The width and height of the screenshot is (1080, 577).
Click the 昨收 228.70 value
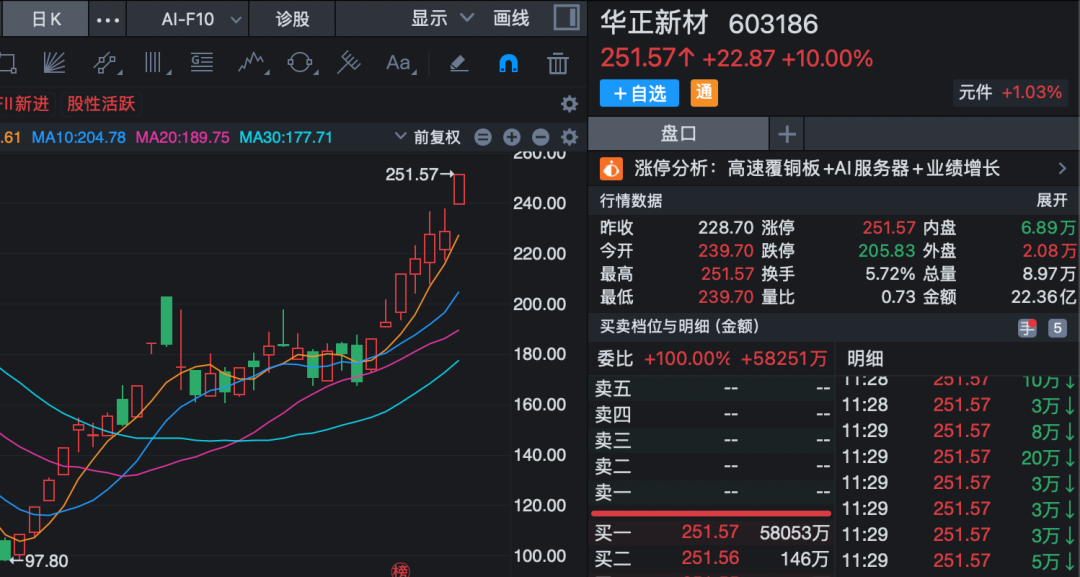[726, 228]
